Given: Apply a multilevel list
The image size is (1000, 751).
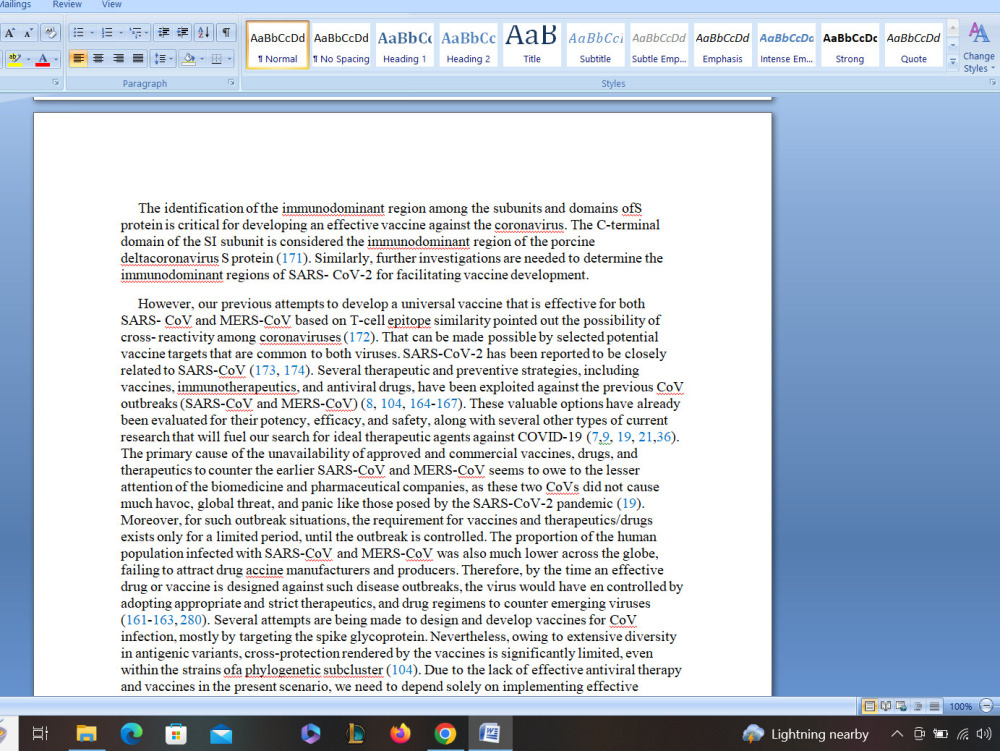Looking at the screenshot, I should tap(135, 33).
